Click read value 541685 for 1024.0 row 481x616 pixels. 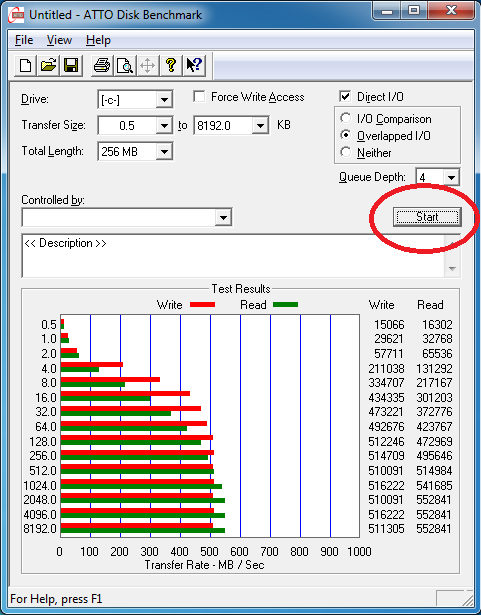coord(435,486)
